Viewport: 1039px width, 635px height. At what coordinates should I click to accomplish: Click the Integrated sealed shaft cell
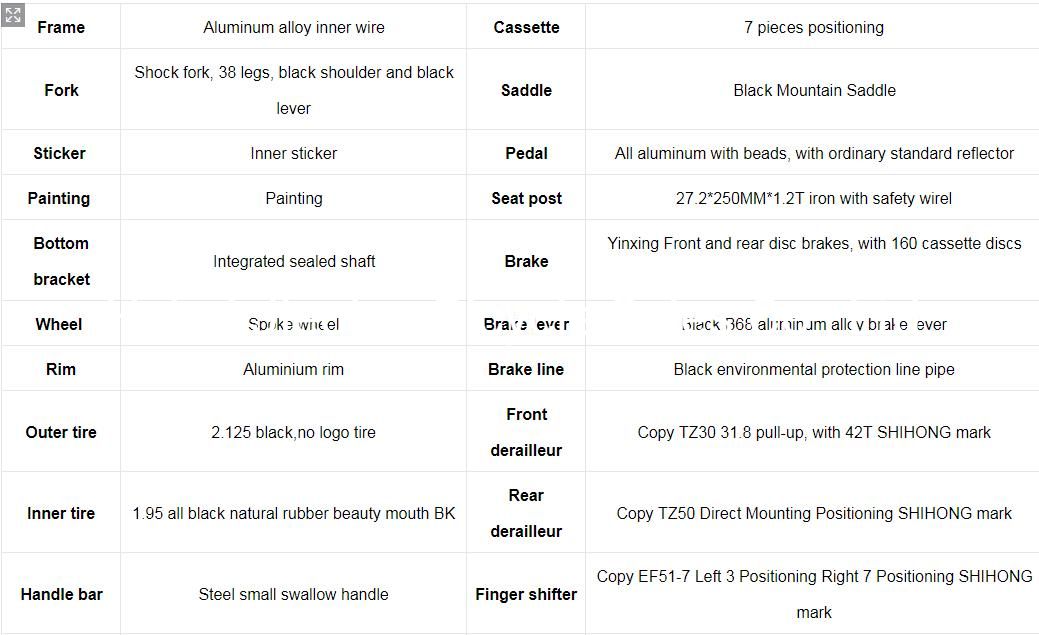pyautogui.click(x=294, y=261)
